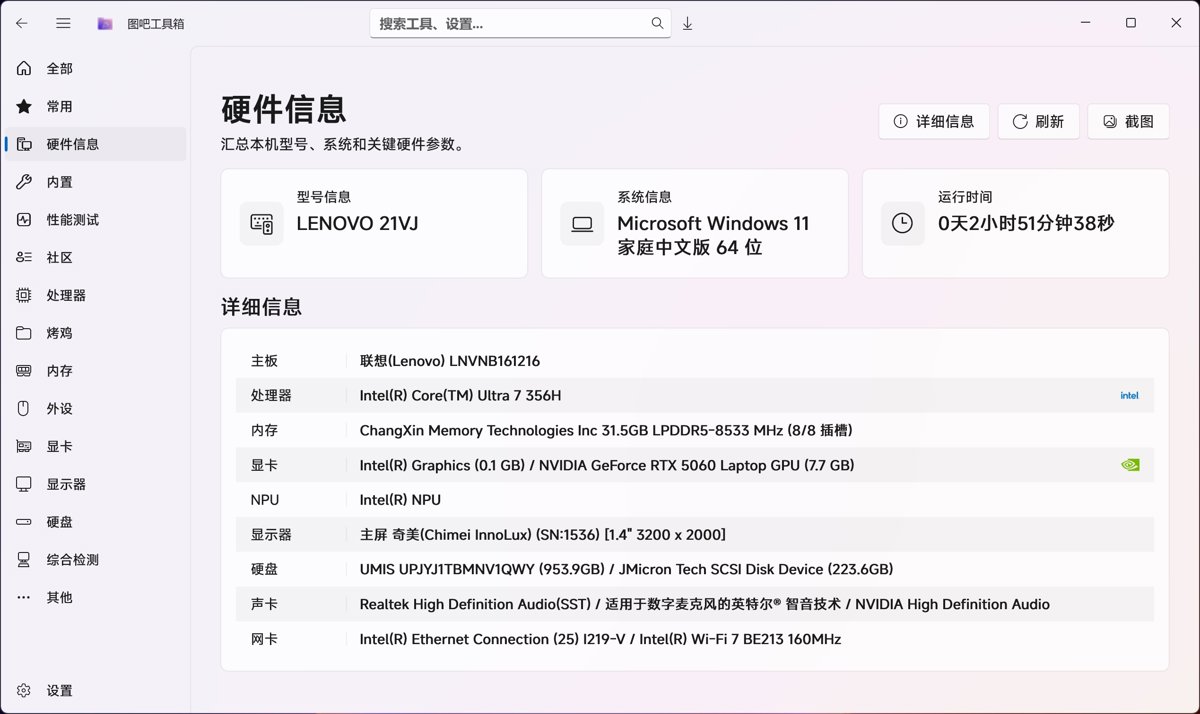Click the 主板 row label
This screenshot has height=714, width=1200.
pyautogui.click(x=264, y=361)
